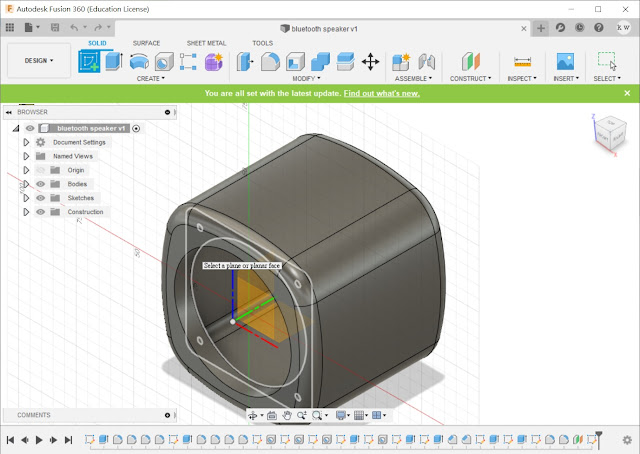Click the ViewCube in the viewport

tap(609, 135)
